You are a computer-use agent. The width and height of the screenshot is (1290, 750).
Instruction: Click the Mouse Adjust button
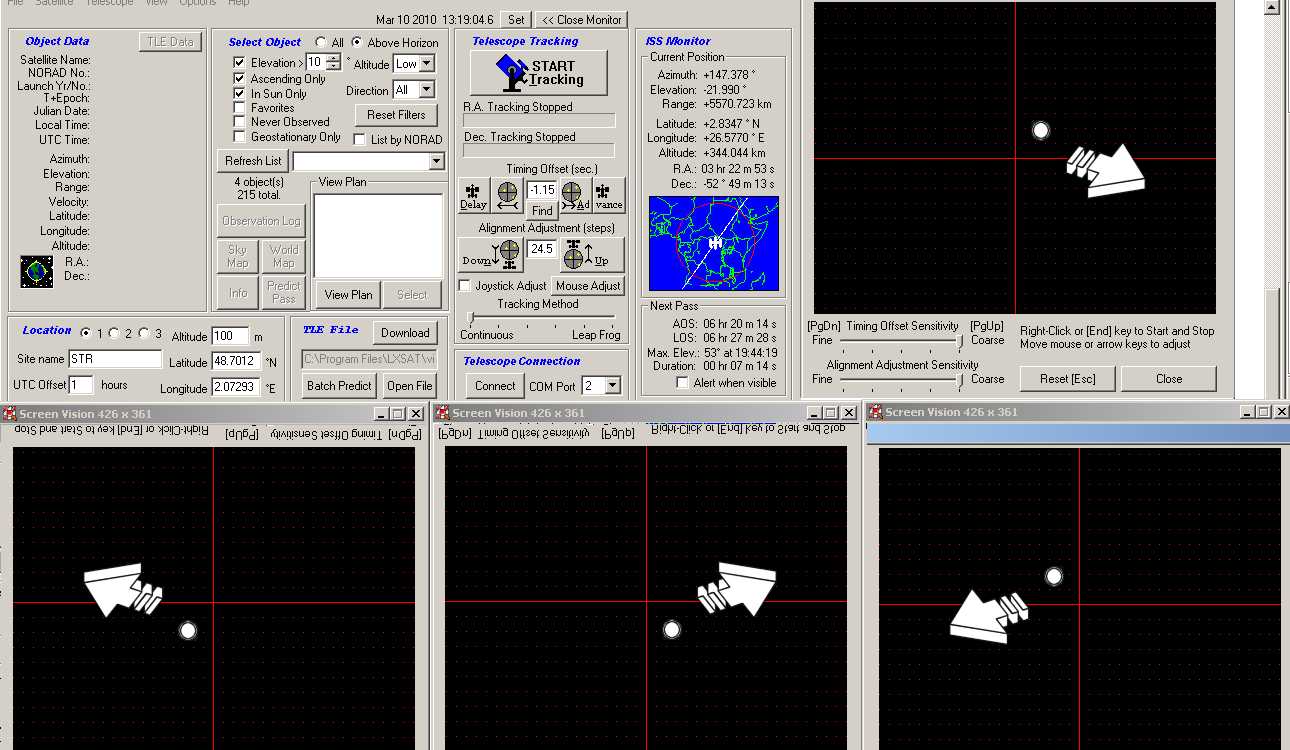588,286
